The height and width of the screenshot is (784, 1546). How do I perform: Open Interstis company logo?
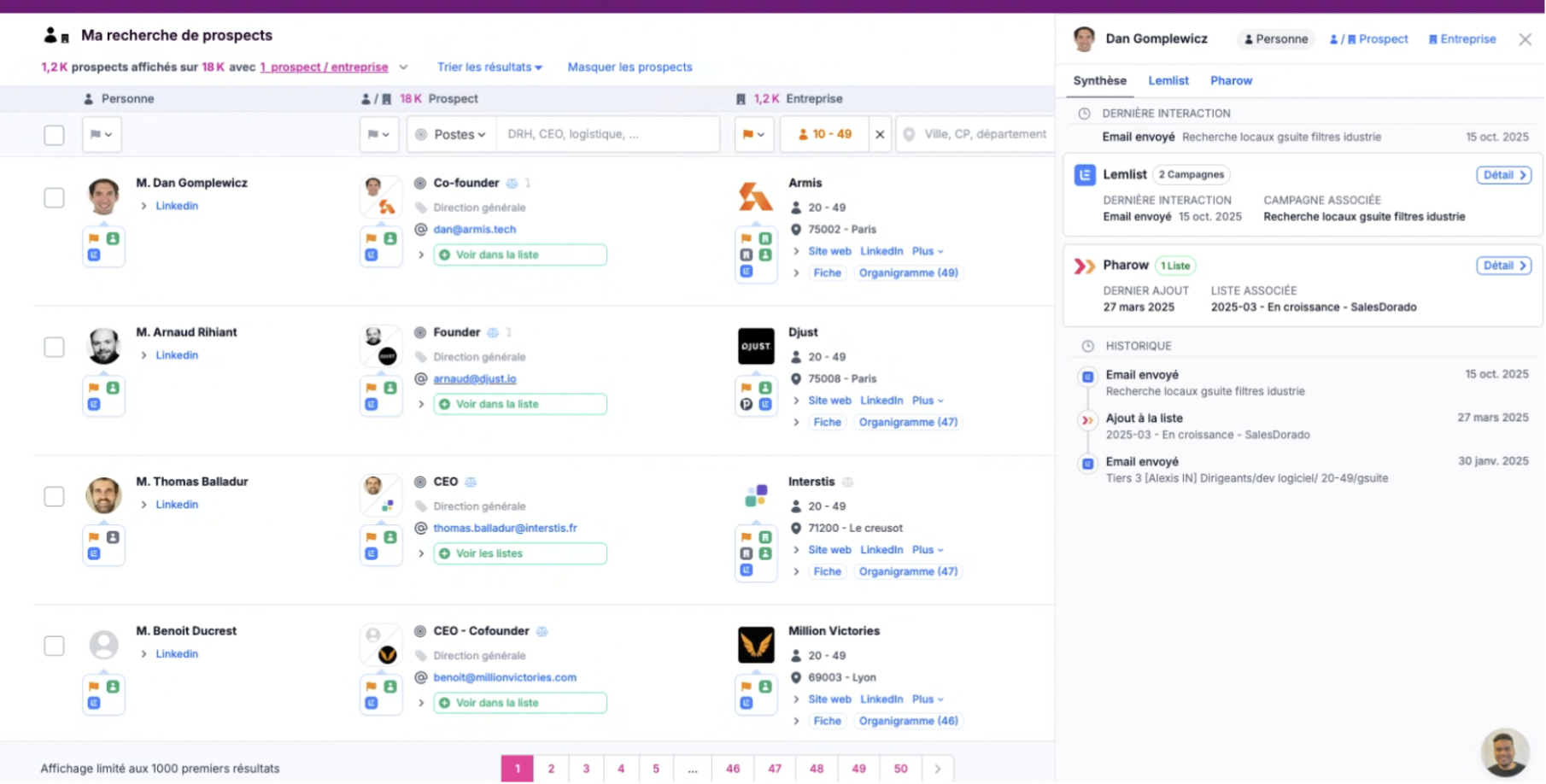[x=756, y=495]
